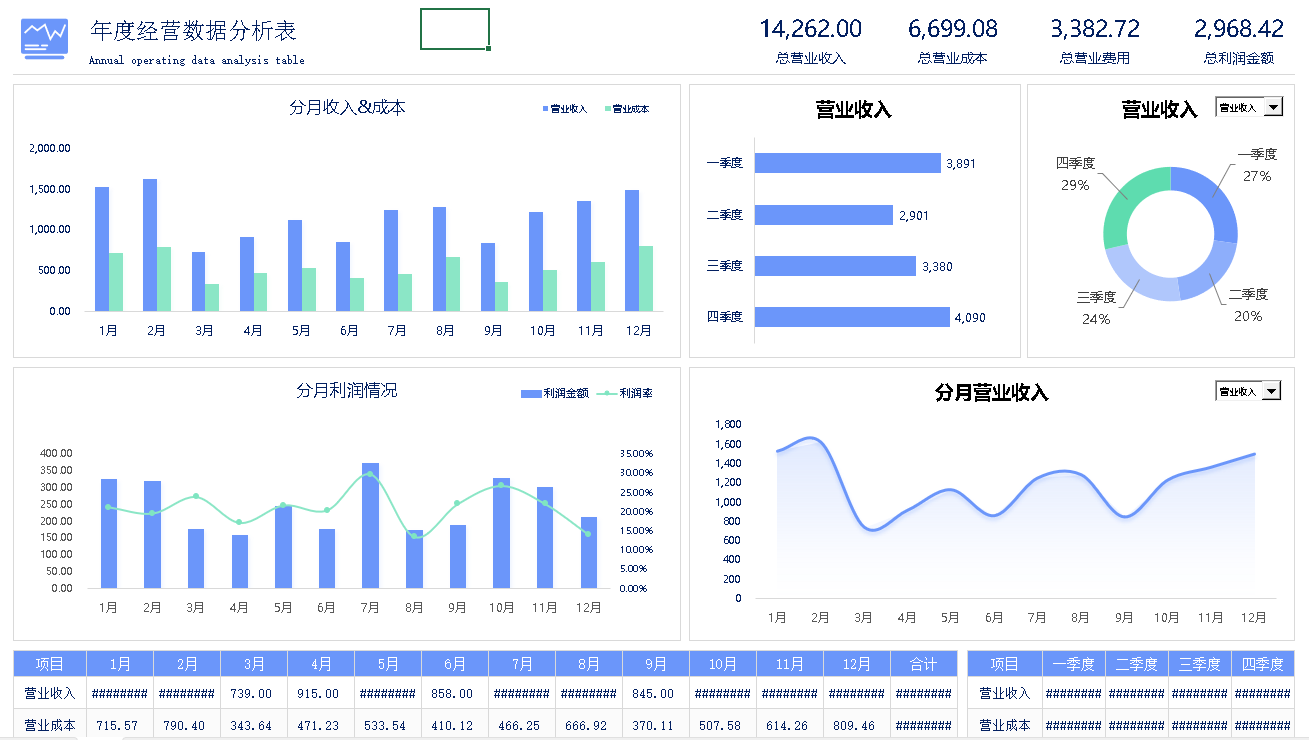Click the 总利润金额 value 2,968.42
The height and width of the screenshot is (740, 1309).
1238,29
